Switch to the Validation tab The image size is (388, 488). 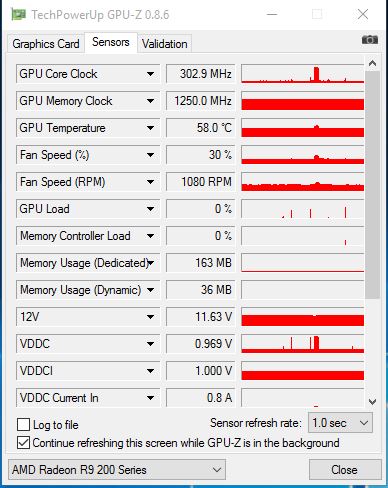pyautogui.click(x=164, y=44)
